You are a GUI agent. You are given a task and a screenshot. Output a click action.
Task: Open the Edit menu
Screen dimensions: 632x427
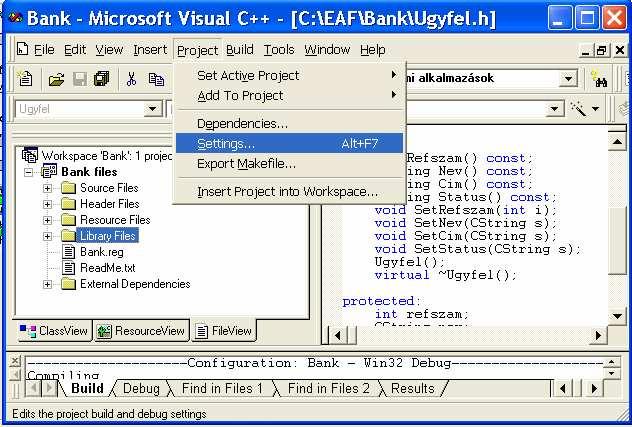(x=75, y=50)
